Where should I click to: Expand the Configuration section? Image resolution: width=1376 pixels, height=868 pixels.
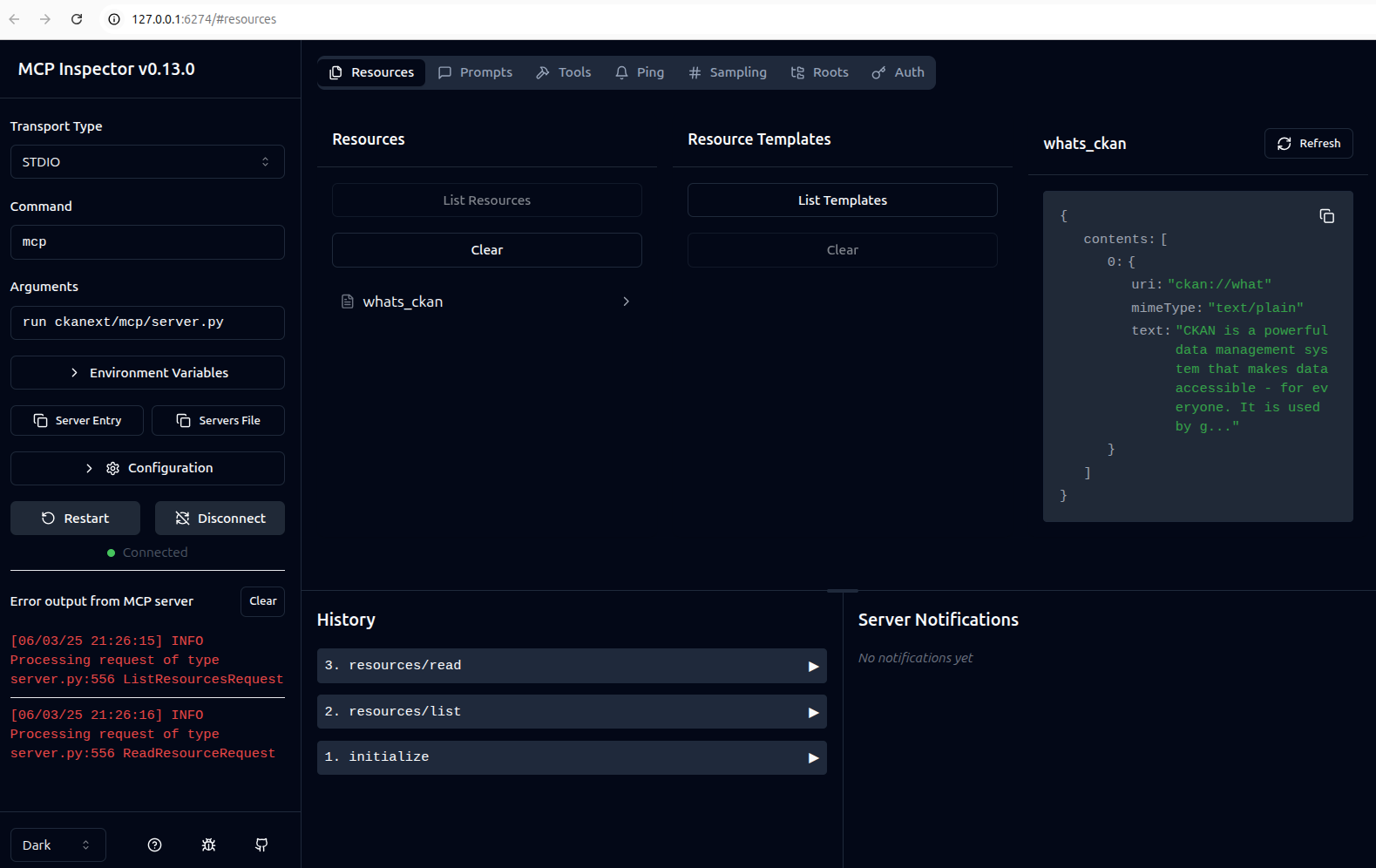147,469
